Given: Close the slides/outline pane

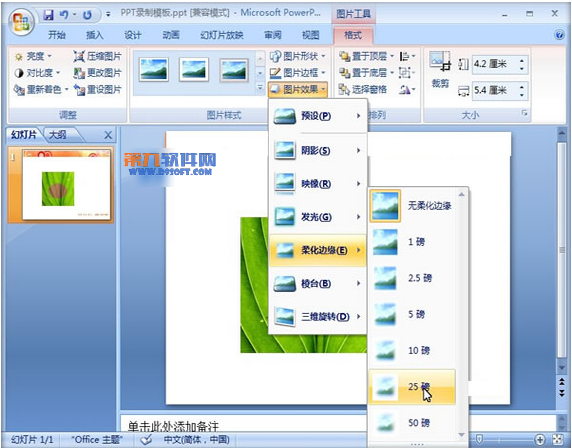Looking at the screenshot, I should click(108, 135).
